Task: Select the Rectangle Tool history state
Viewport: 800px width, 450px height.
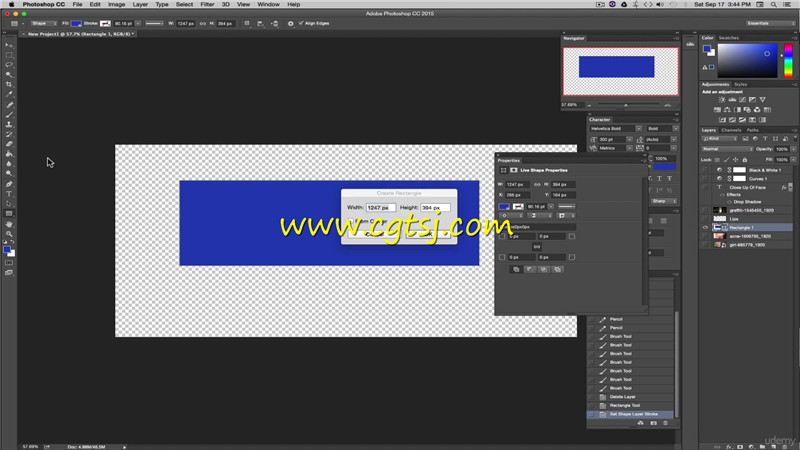Action: (x=631, y=406)
